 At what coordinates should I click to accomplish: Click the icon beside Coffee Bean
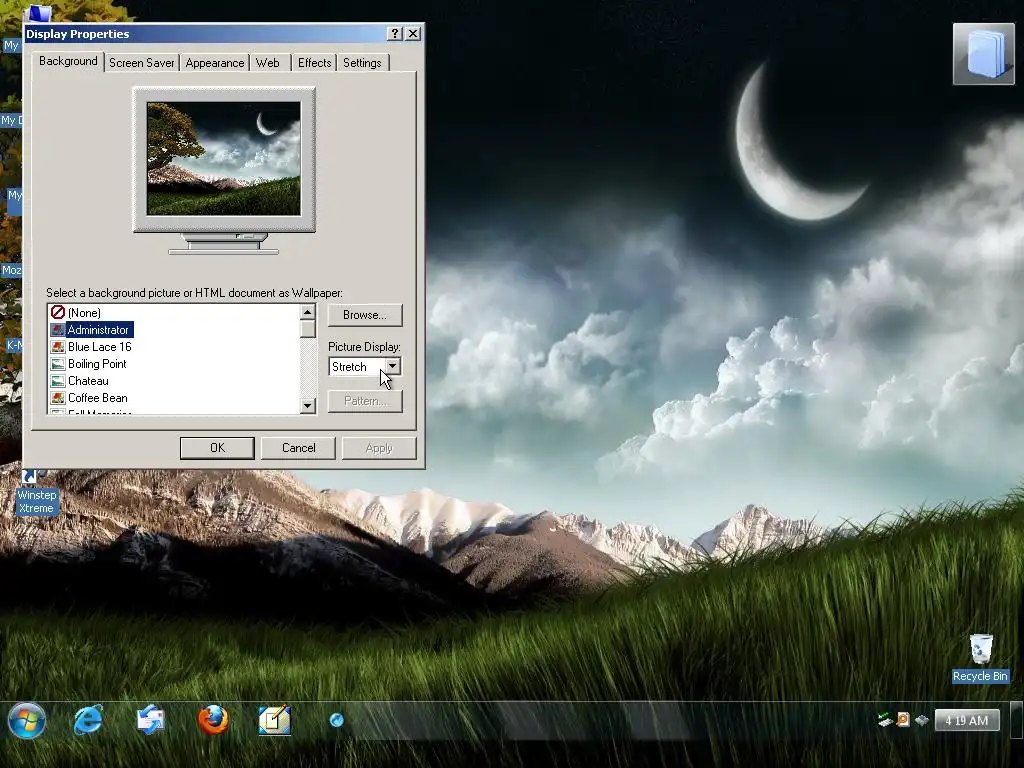pyautogui.click(x=58, y=398)
